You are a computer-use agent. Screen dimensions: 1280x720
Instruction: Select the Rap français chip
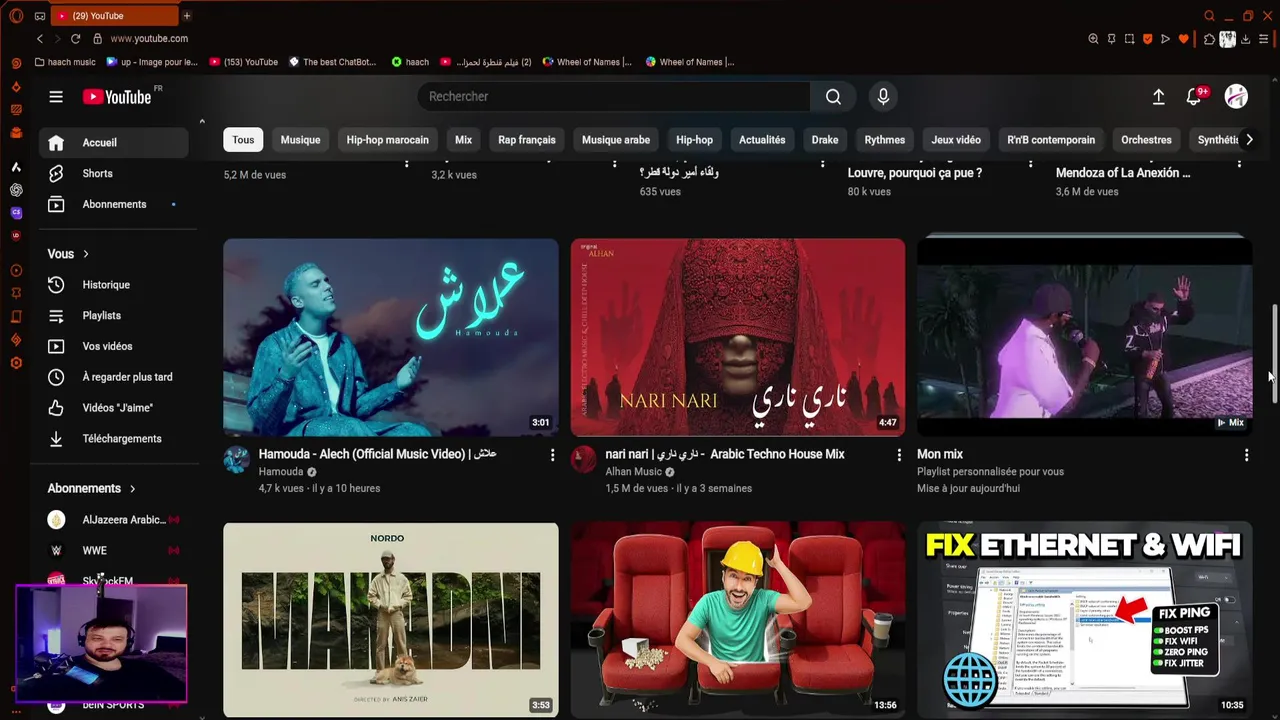pyautogui.click(x=527, y=140)
